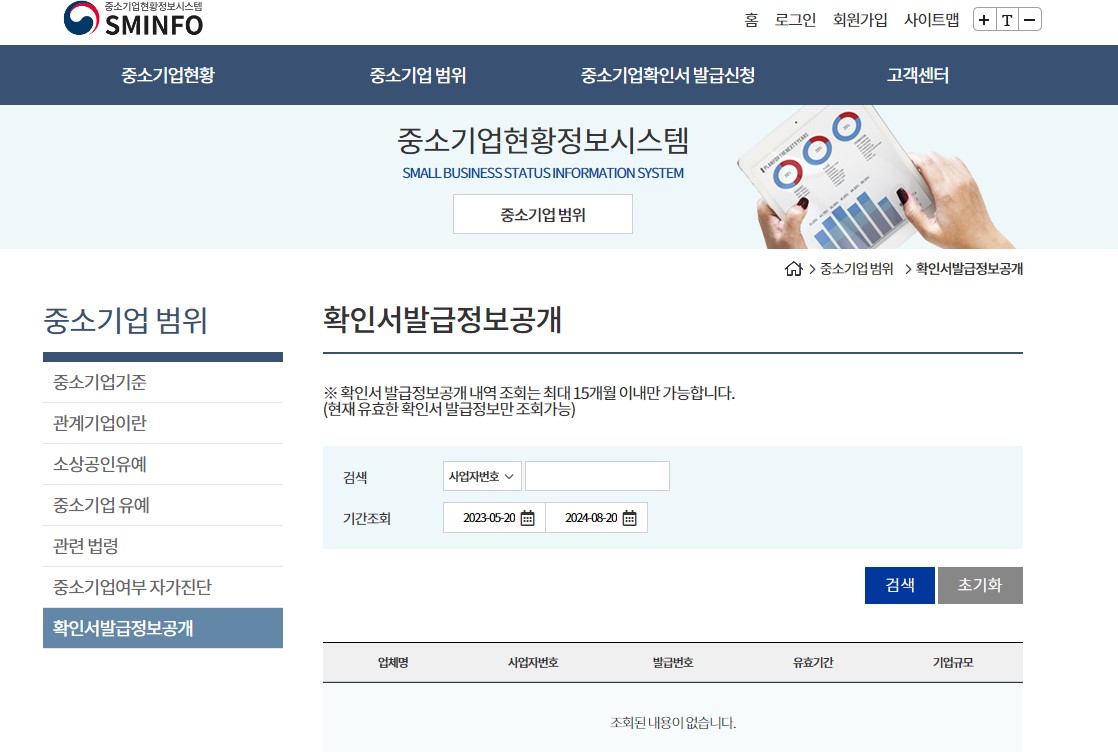Select 중소기업기준 in the sidebar
Screen dimensions: 1118x752
[x=163, y=381]
